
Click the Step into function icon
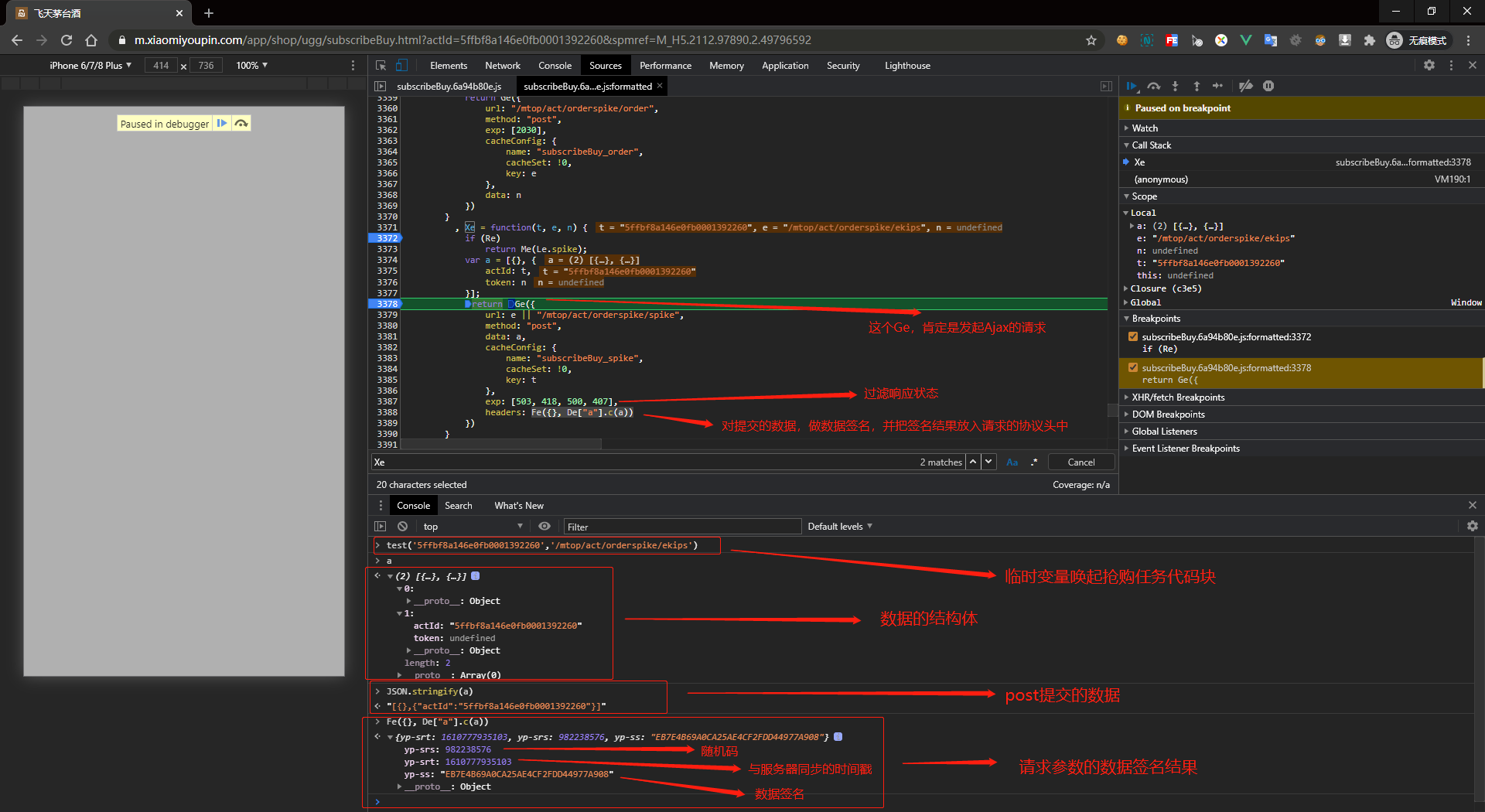[1175, 87]
